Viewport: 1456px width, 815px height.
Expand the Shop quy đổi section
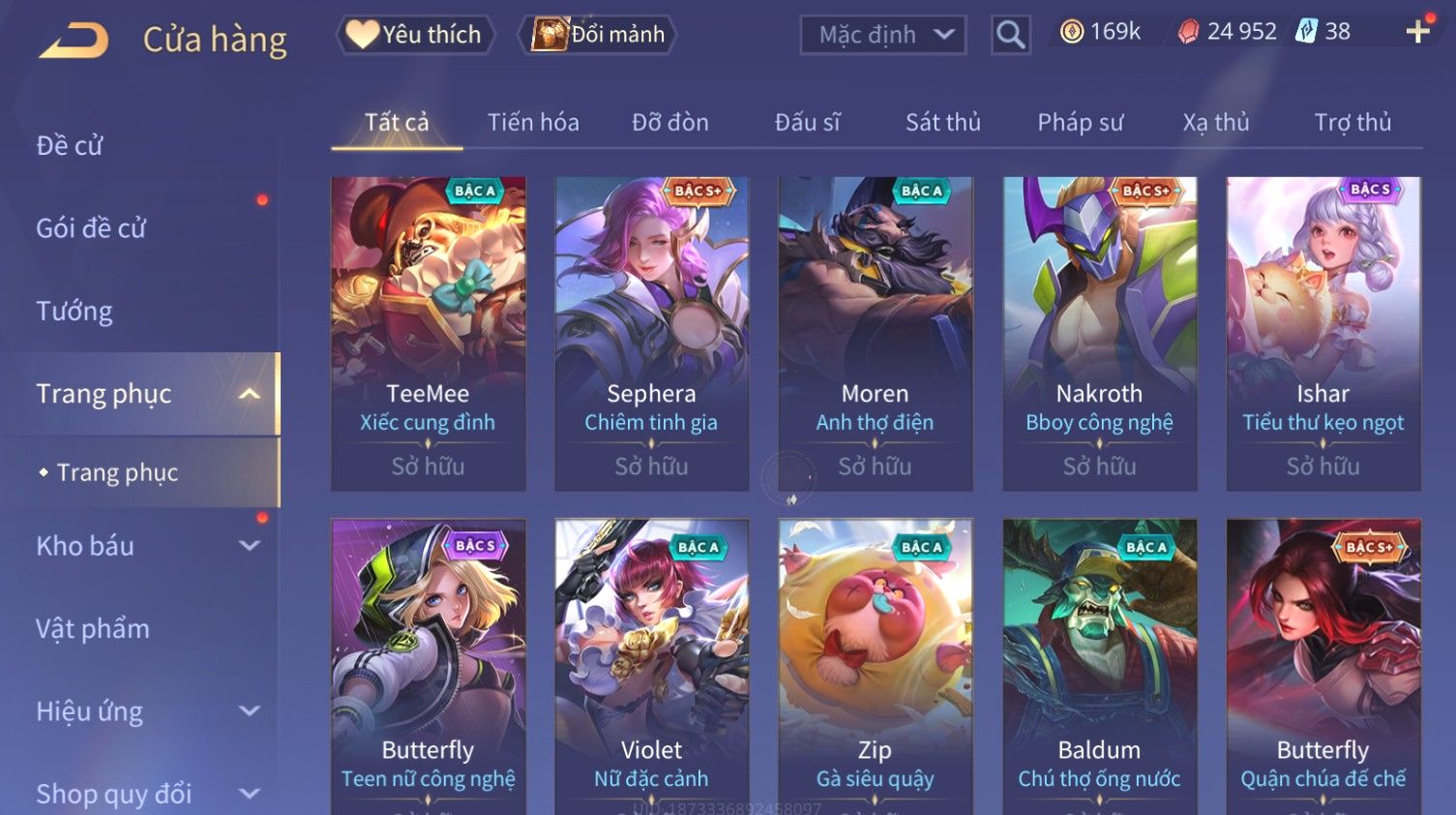[250, 794]
